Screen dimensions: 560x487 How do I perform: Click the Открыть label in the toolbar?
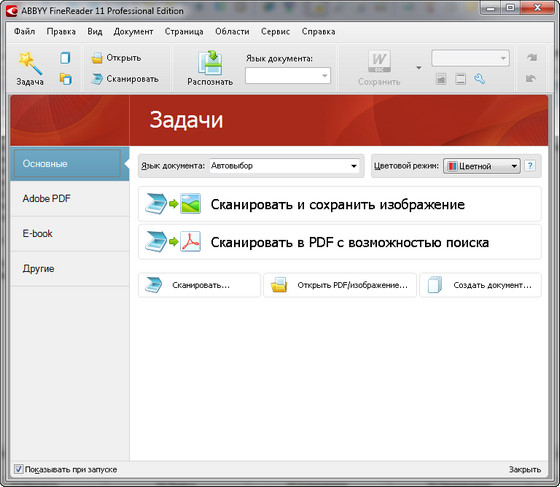pos(124,58)
